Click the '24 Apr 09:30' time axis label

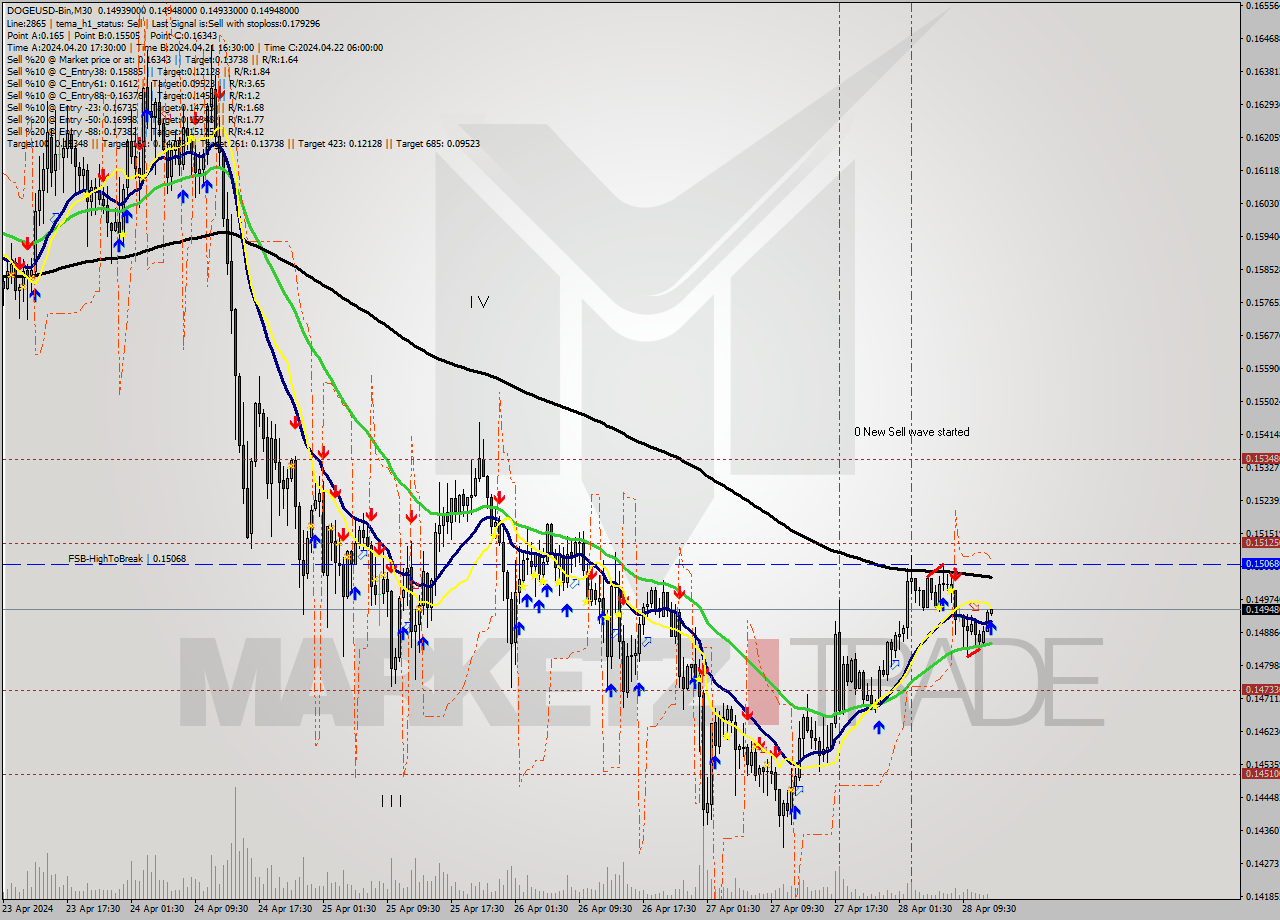[220, 909]
